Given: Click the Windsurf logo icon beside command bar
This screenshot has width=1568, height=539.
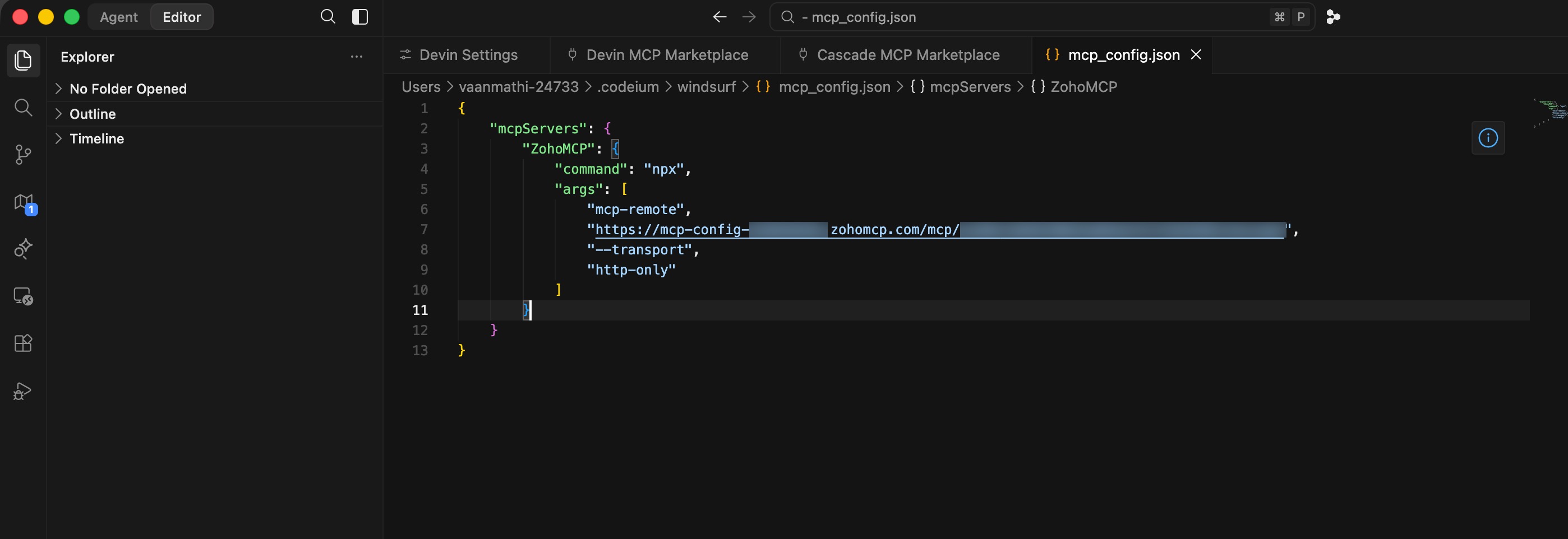Looking at the screenshot, I should point(1333,17).
